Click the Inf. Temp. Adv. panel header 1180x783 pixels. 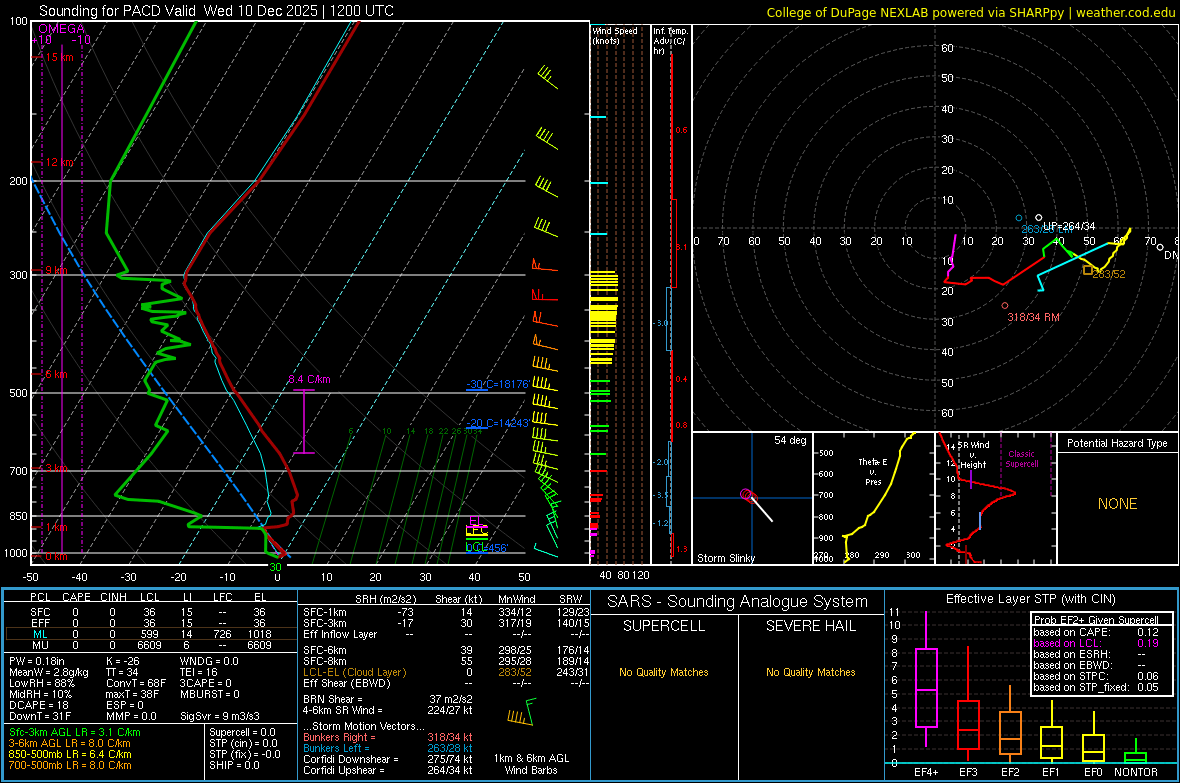click(x=670, y=41)
